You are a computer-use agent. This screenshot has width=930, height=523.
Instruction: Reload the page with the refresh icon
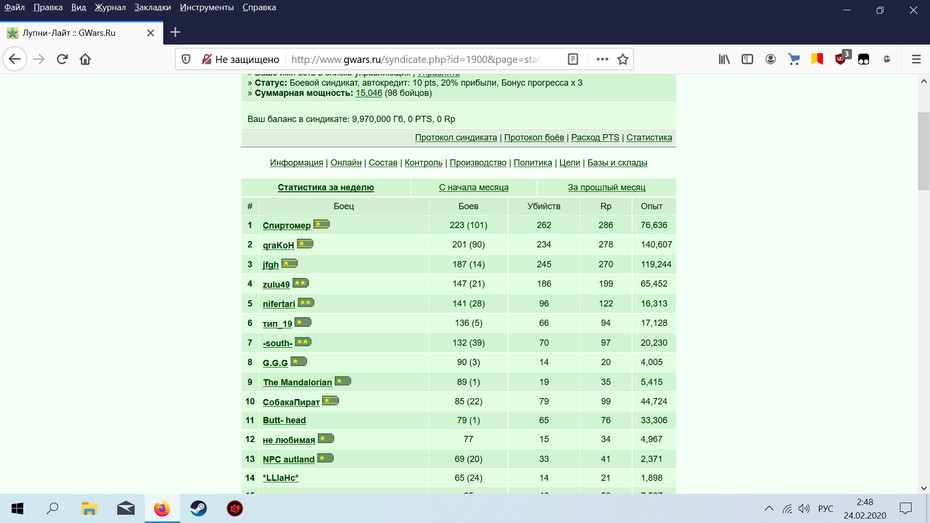pos(62,59)
